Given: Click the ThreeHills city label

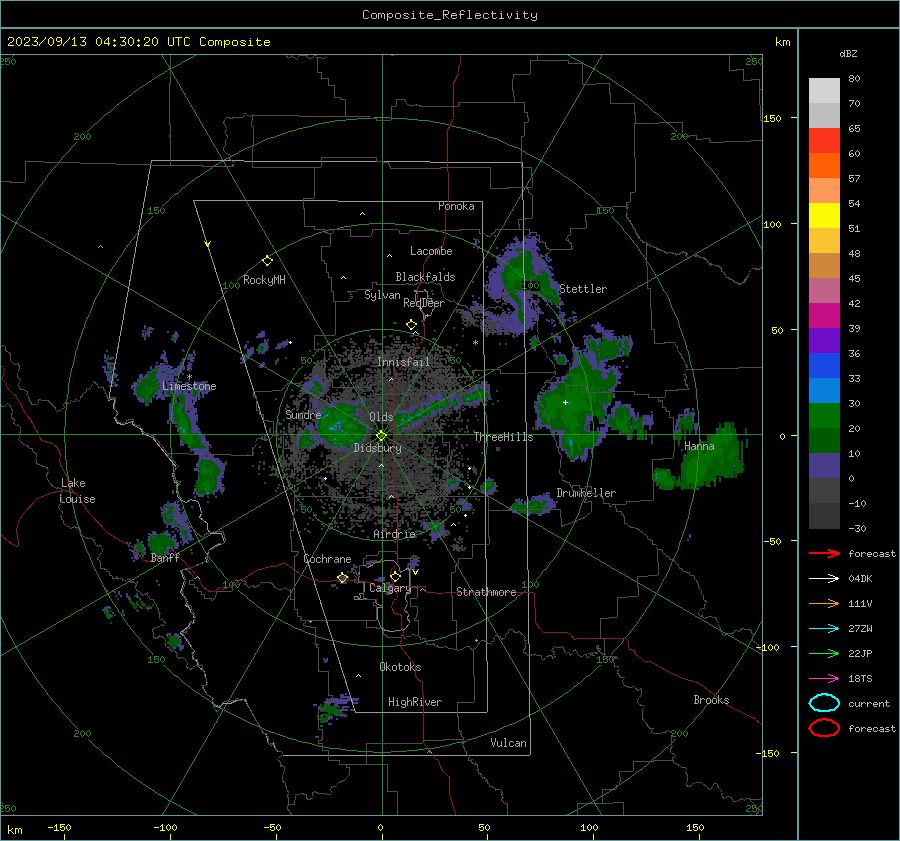Looking at the screenshot, I should [x=503, y=437].
